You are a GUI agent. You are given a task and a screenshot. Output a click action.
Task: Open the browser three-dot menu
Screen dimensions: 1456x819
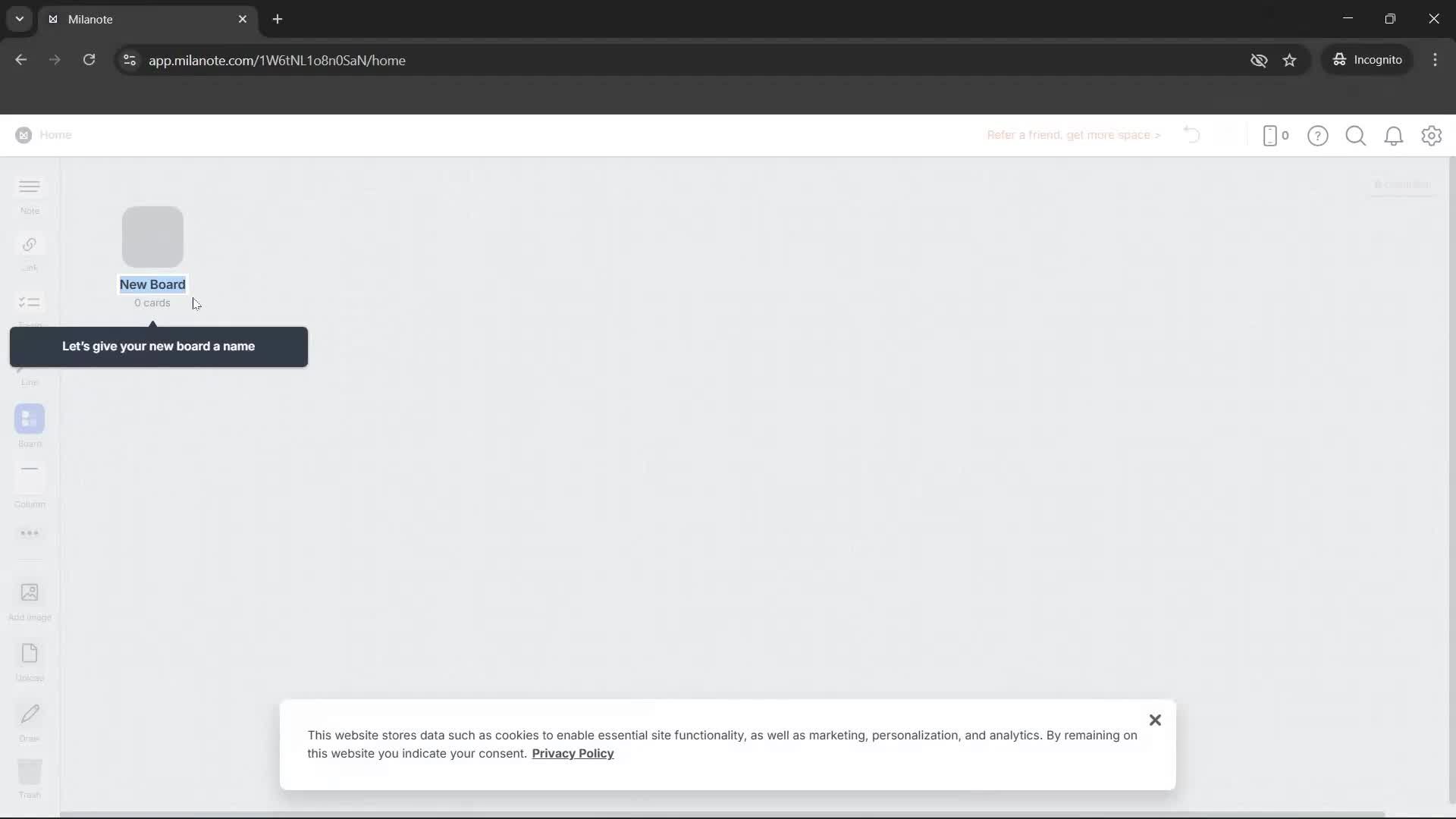pos(1436,60)
